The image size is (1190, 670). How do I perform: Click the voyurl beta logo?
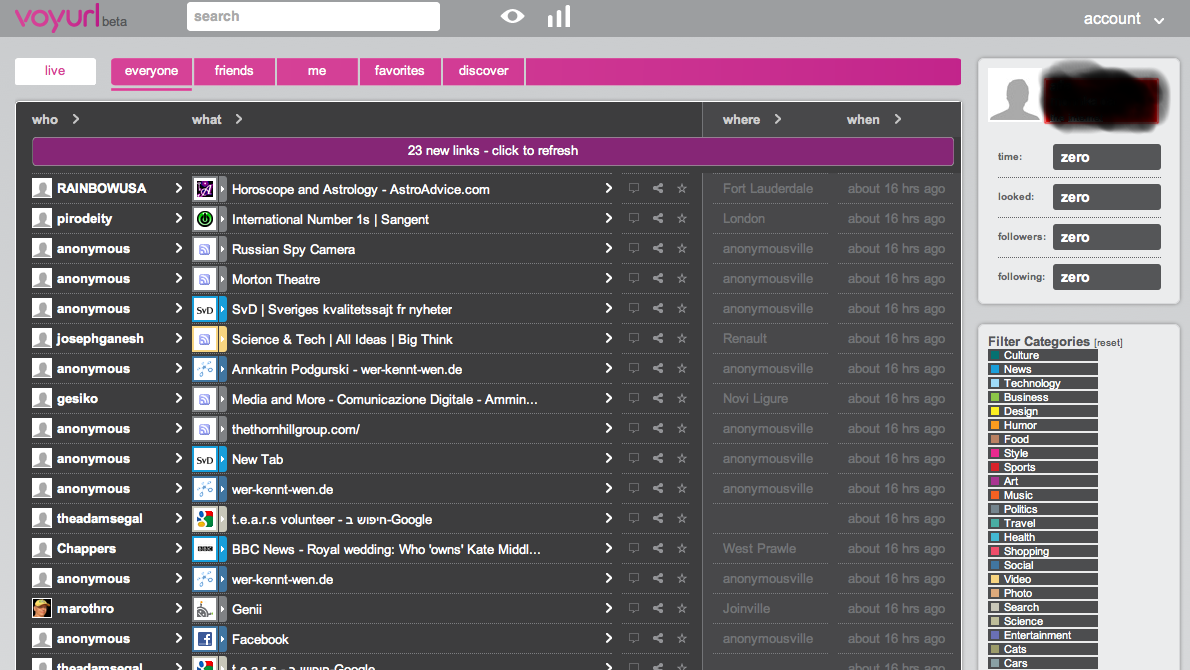tap(71, 17)
